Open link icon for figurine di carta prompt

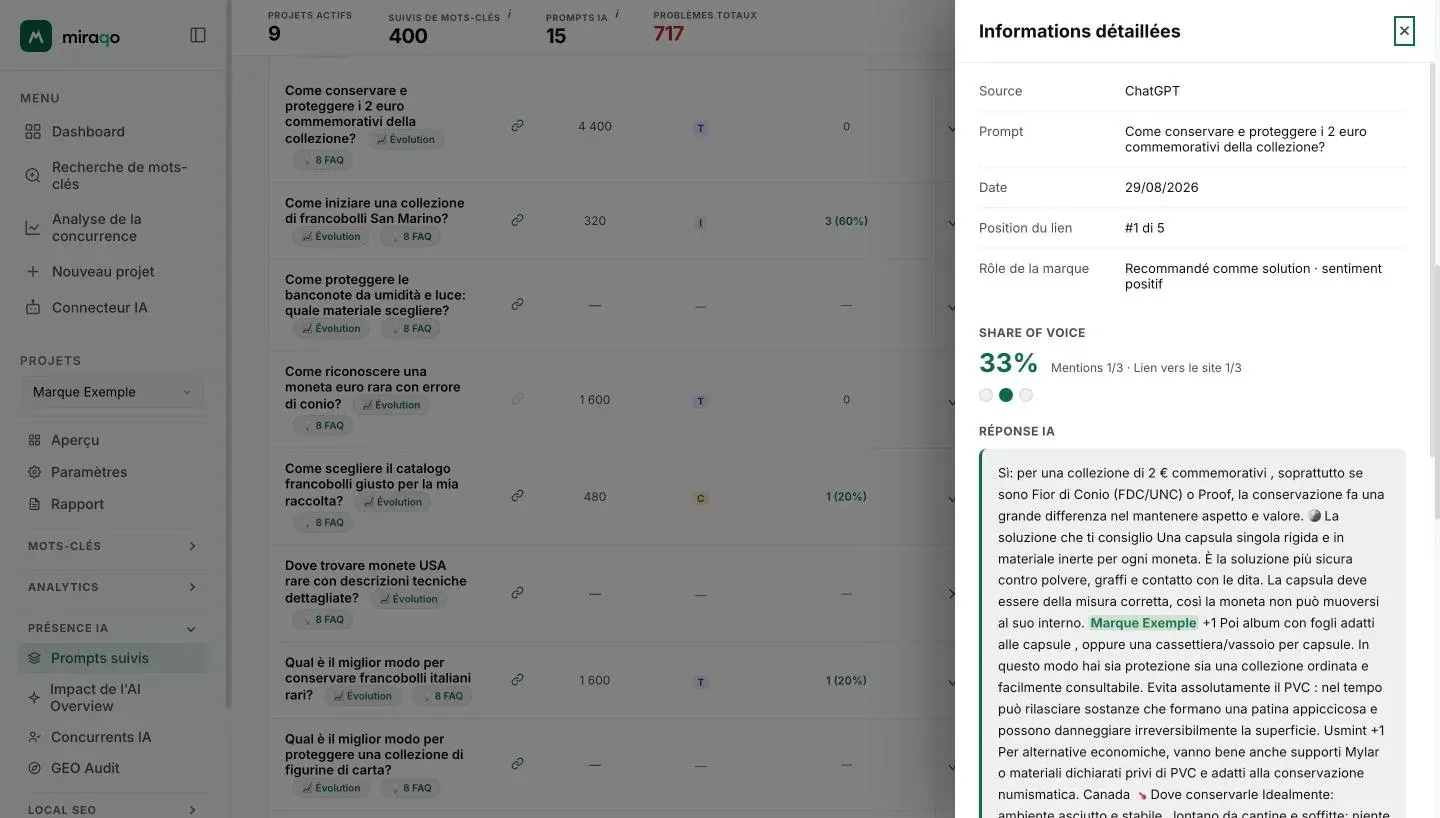(517, 764)
